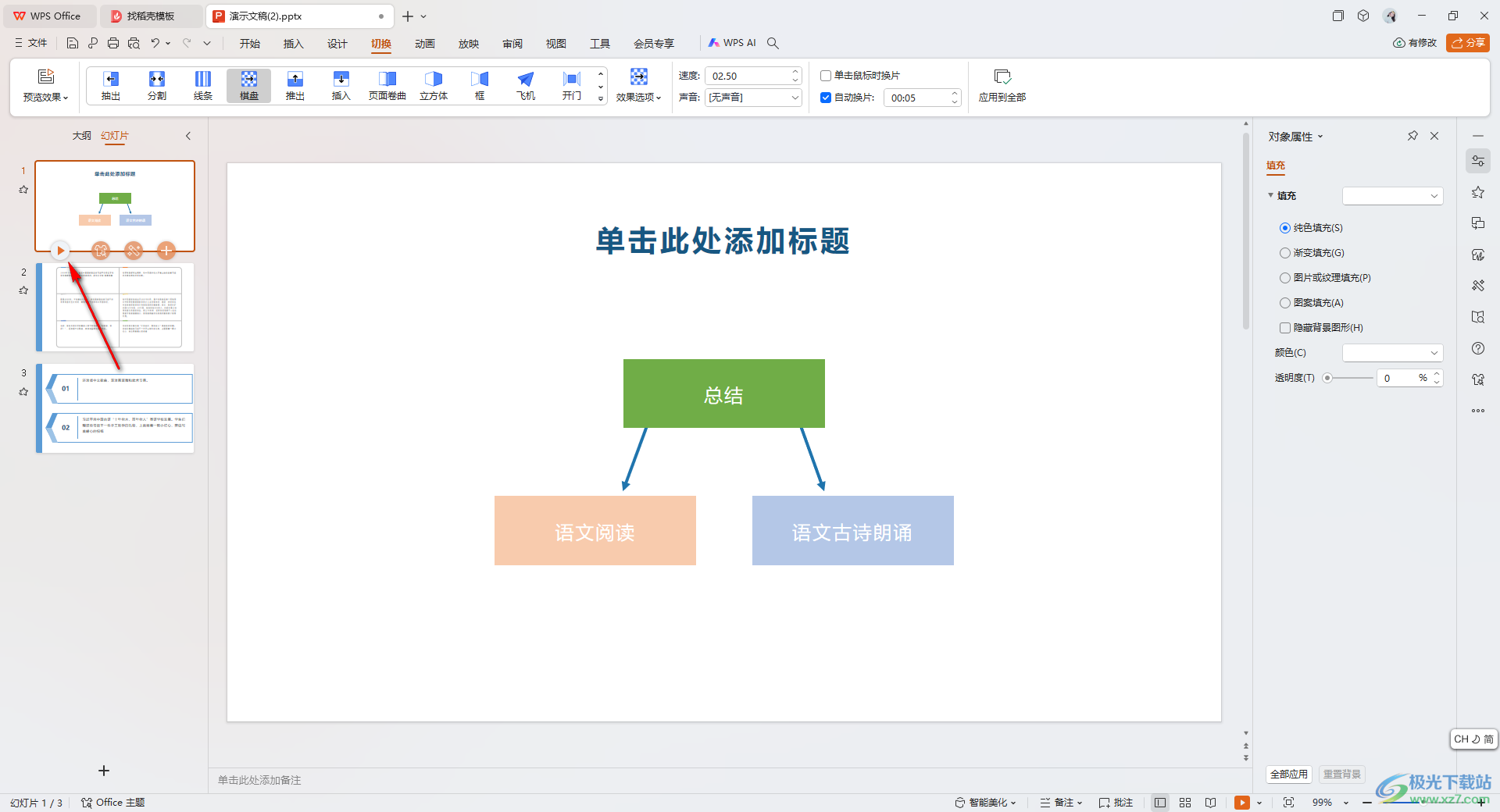Switch to 大纲 outline tab
1500x812 pixels.
(x=82, y=136)
